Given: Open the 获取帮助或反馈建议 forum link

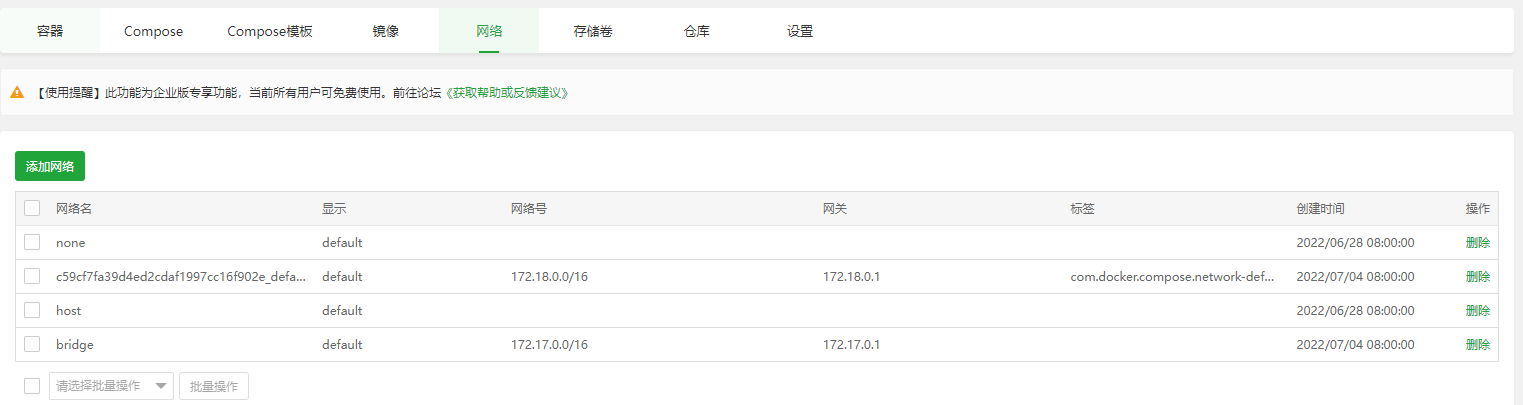Looking at the screenshot, I should click(x=507, y=92).
